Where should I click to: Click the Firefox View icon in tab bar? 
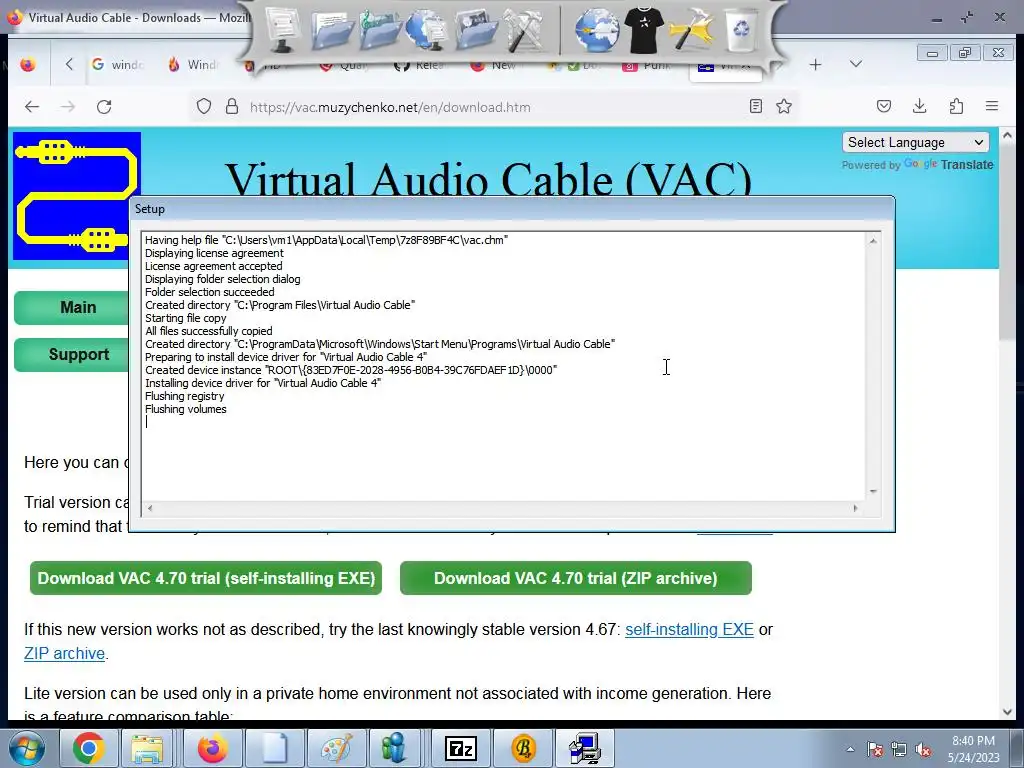(27, 65)
